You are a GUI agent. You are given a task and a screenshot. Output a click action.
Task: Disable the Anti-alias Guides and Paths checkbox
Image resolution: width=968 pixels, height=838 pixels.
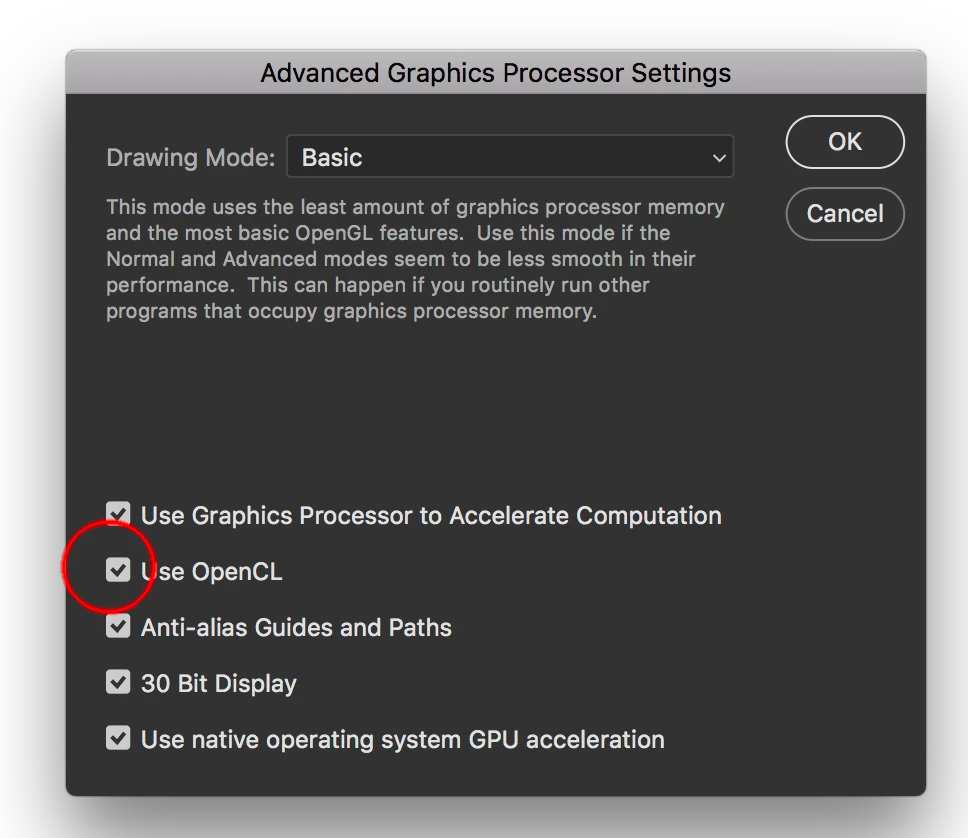coord(119,627)
